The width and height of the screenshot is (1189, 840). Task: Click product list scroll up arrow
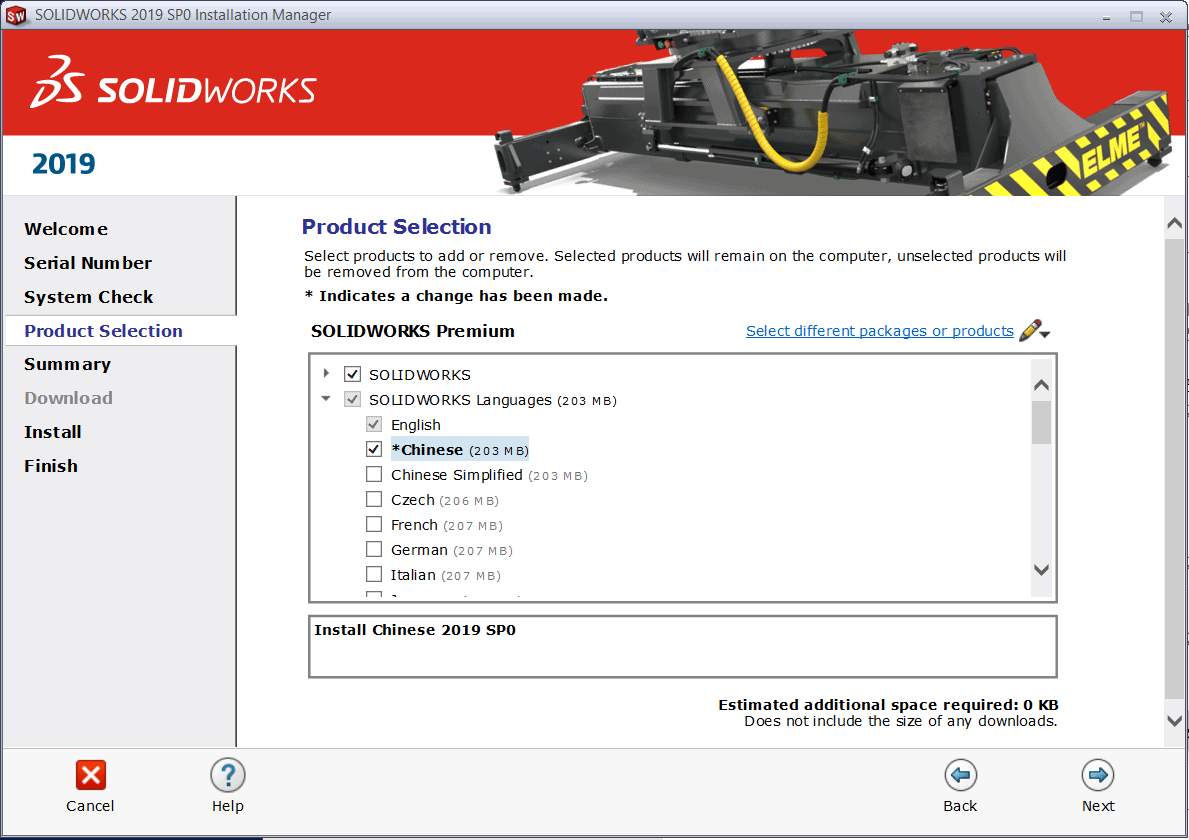click(1041, 384)
